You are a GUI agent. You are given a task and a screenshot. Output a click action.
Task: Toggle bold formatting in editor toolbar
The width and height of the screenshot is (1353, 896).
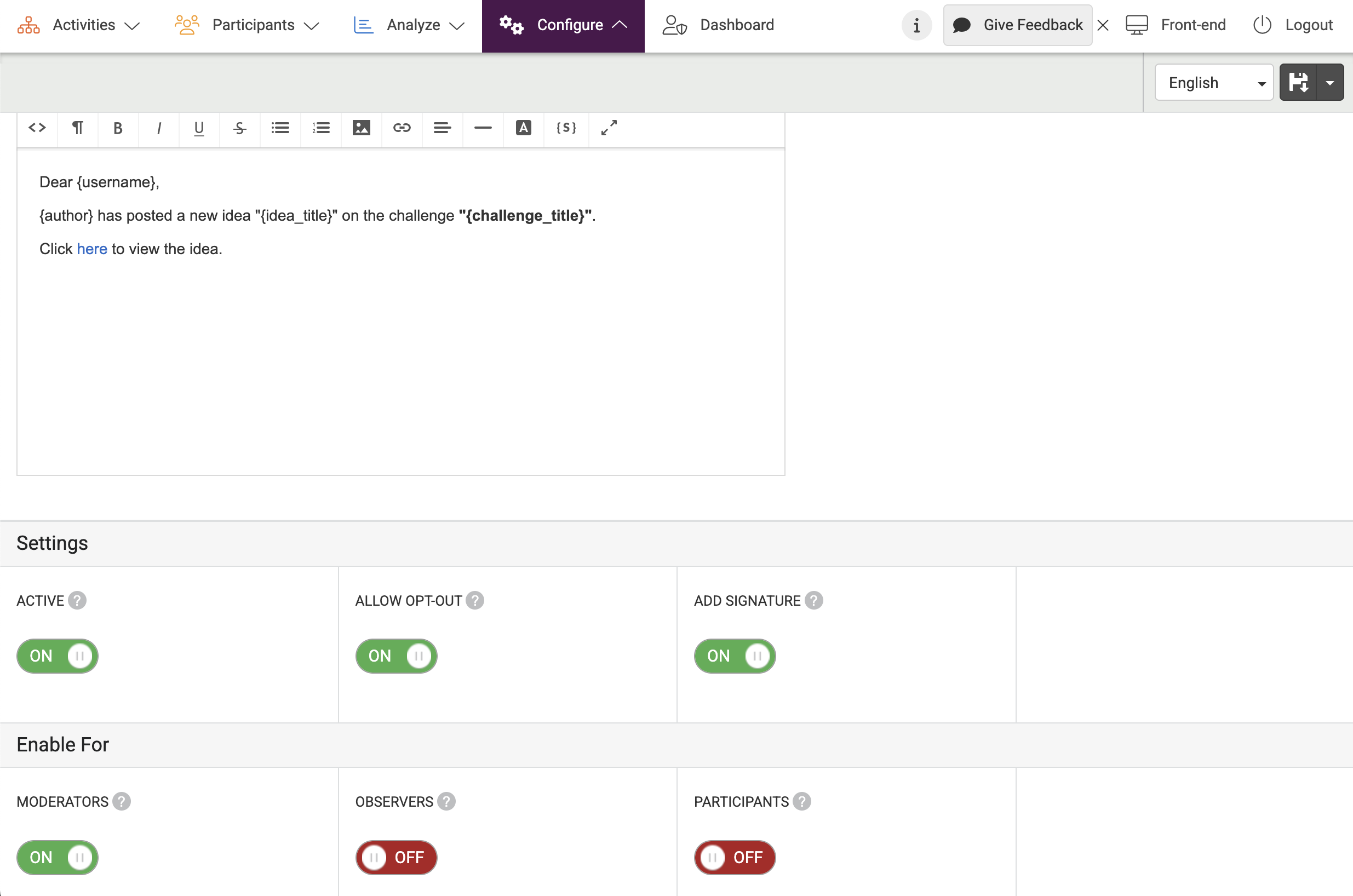[x=118, y=128]
